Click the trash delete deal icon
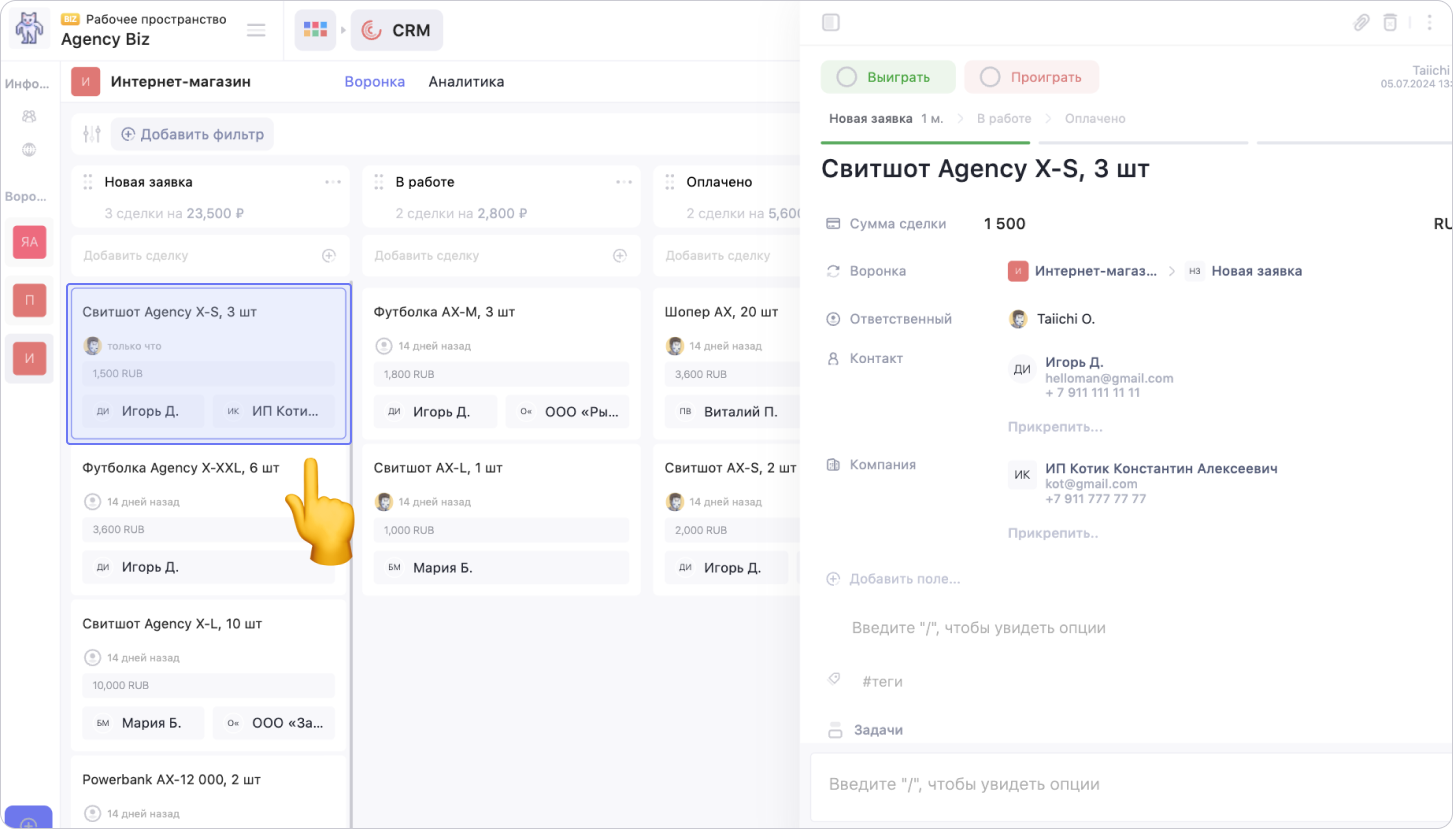 (x=1390, y=23)
